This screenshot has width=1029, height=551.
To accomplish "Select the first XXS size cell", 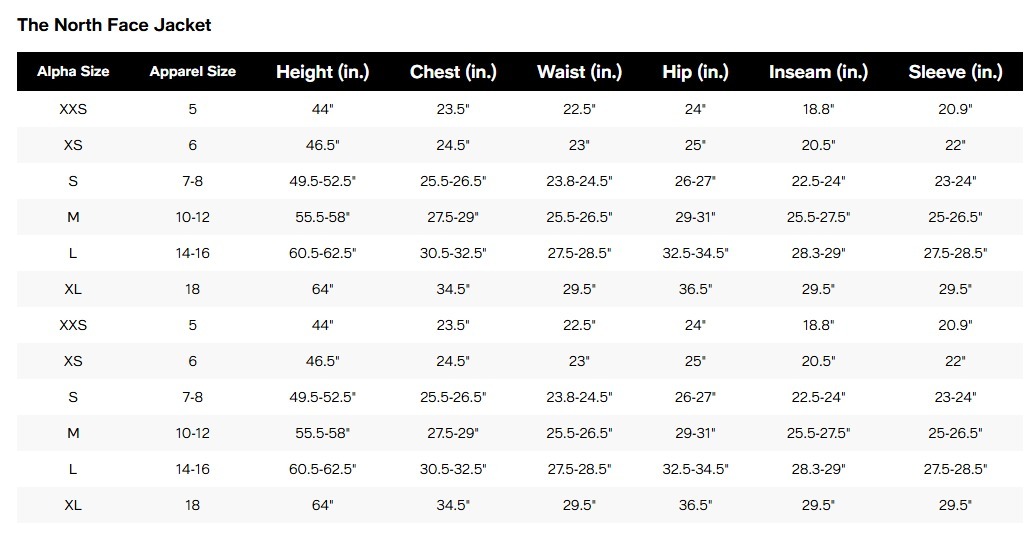I will tap(73, 109).
